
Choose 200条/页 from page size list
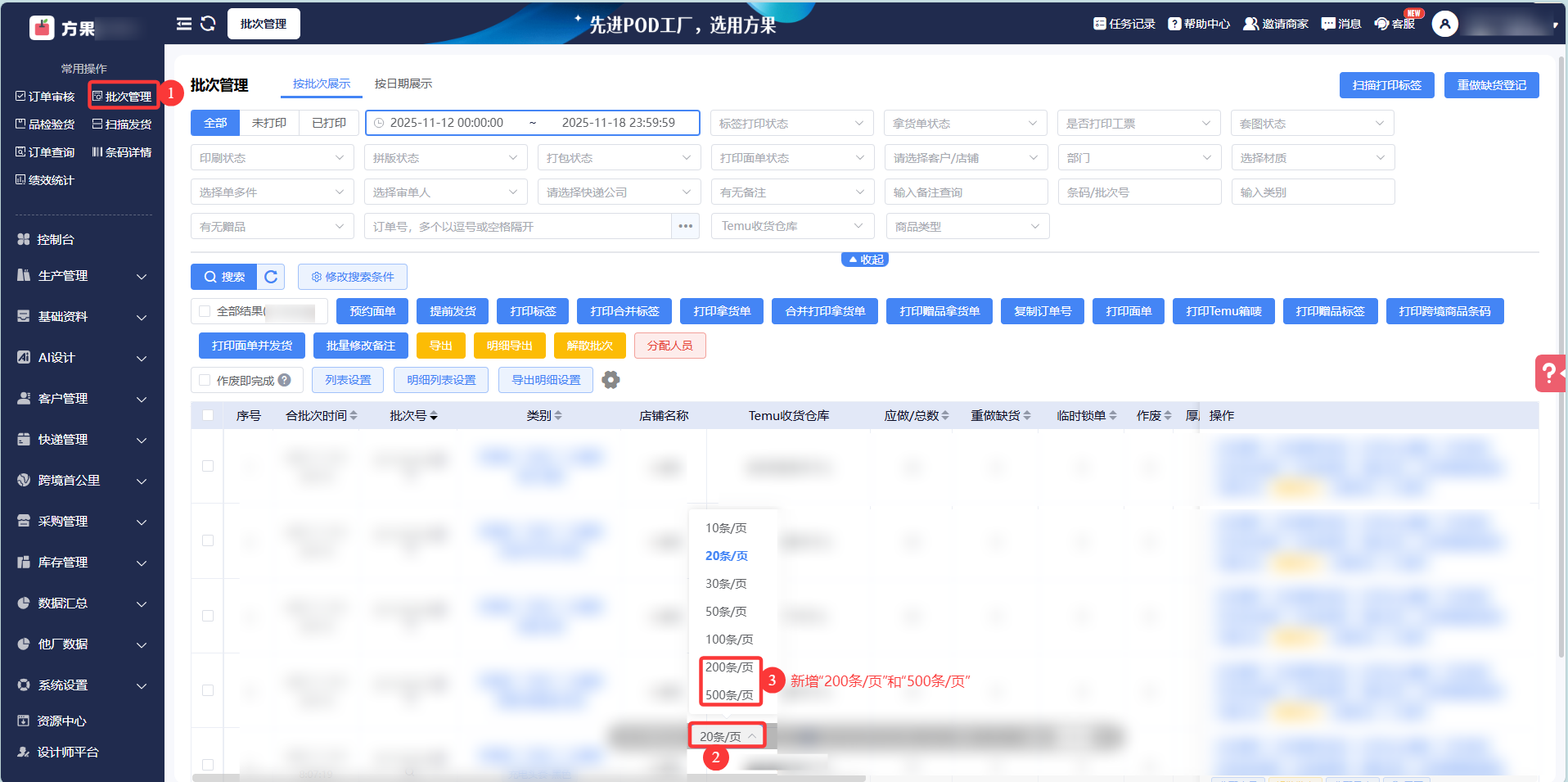pyautogui.click(x=729, y=667)
